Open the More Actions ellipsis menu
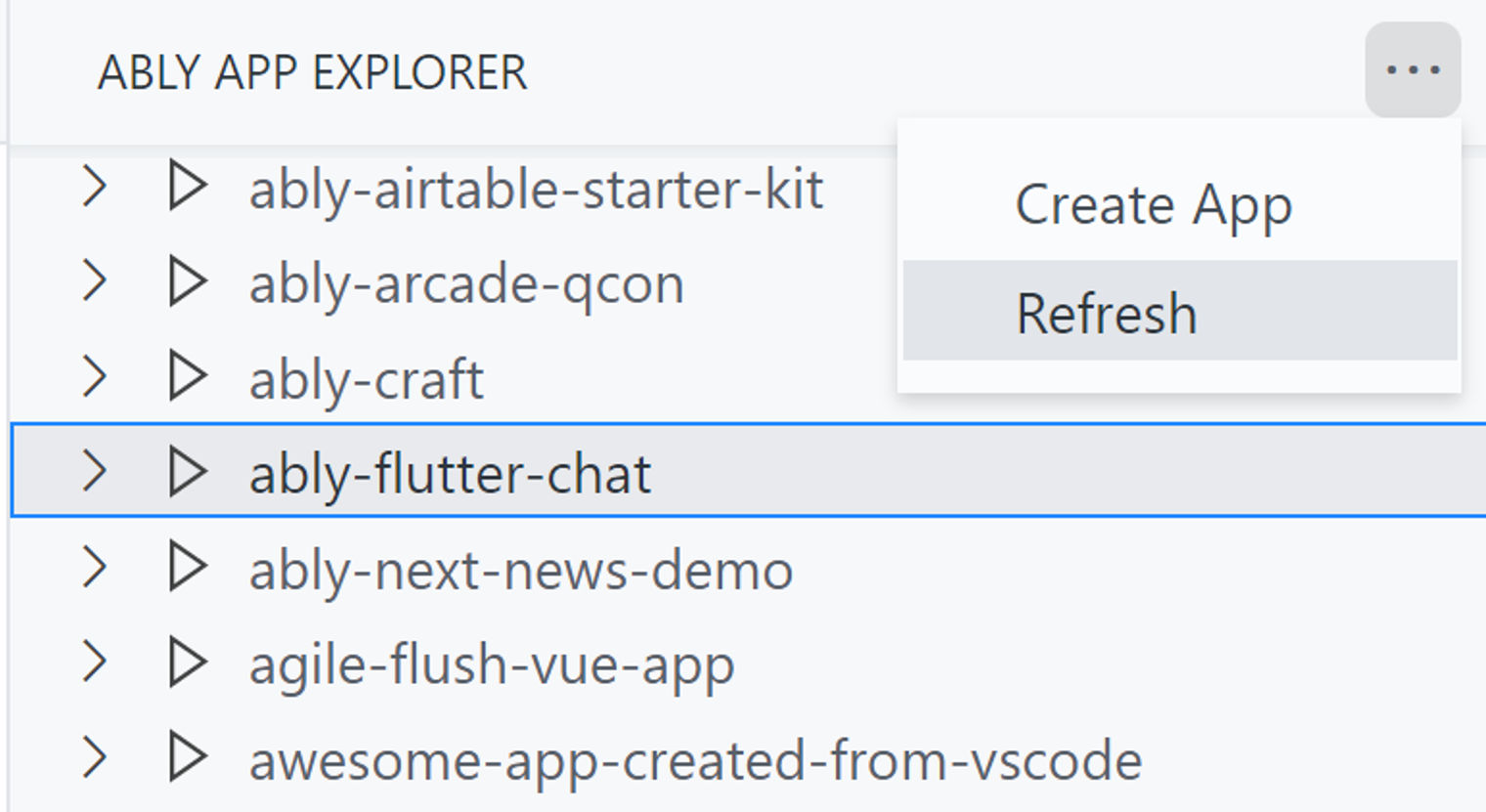The height and width of the screenshot is (812, 1486). 1411,68
